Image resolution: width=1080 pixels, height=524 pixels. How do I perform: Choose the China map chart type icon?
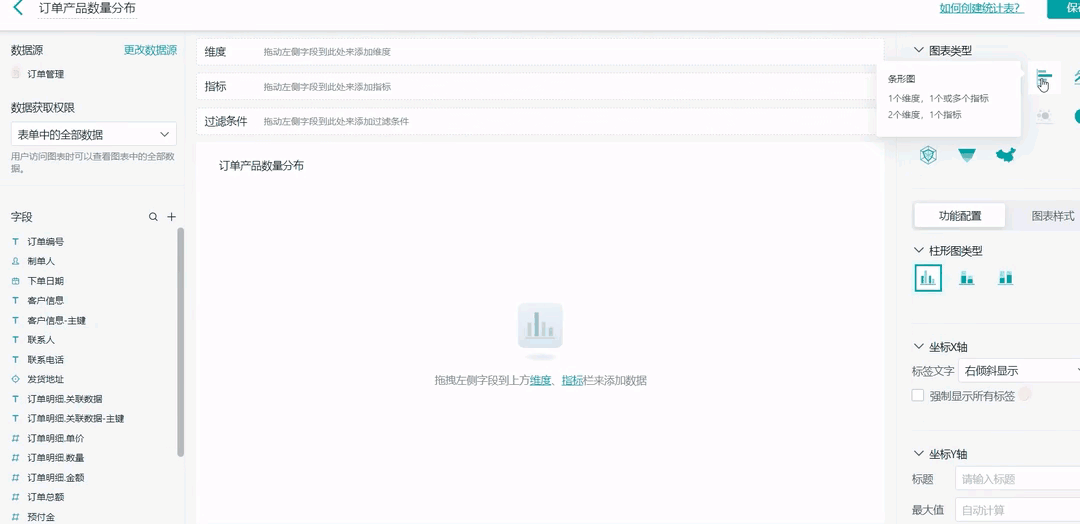(1005, 154)
